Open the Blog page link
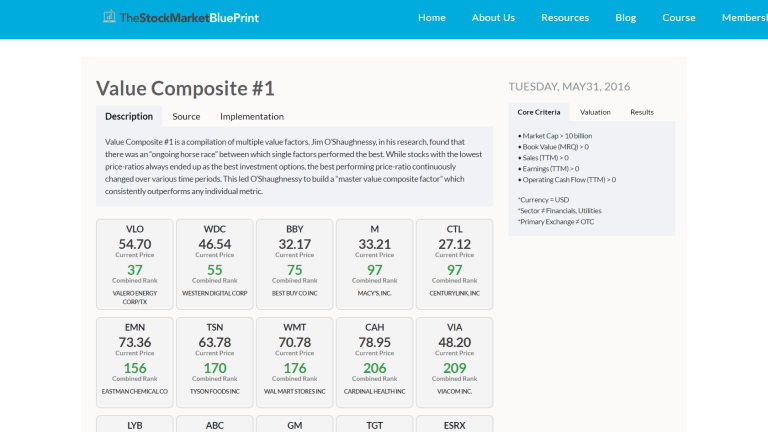Image resolution: width=768 pixels, height=432 pixels. [x=626, y=18]
